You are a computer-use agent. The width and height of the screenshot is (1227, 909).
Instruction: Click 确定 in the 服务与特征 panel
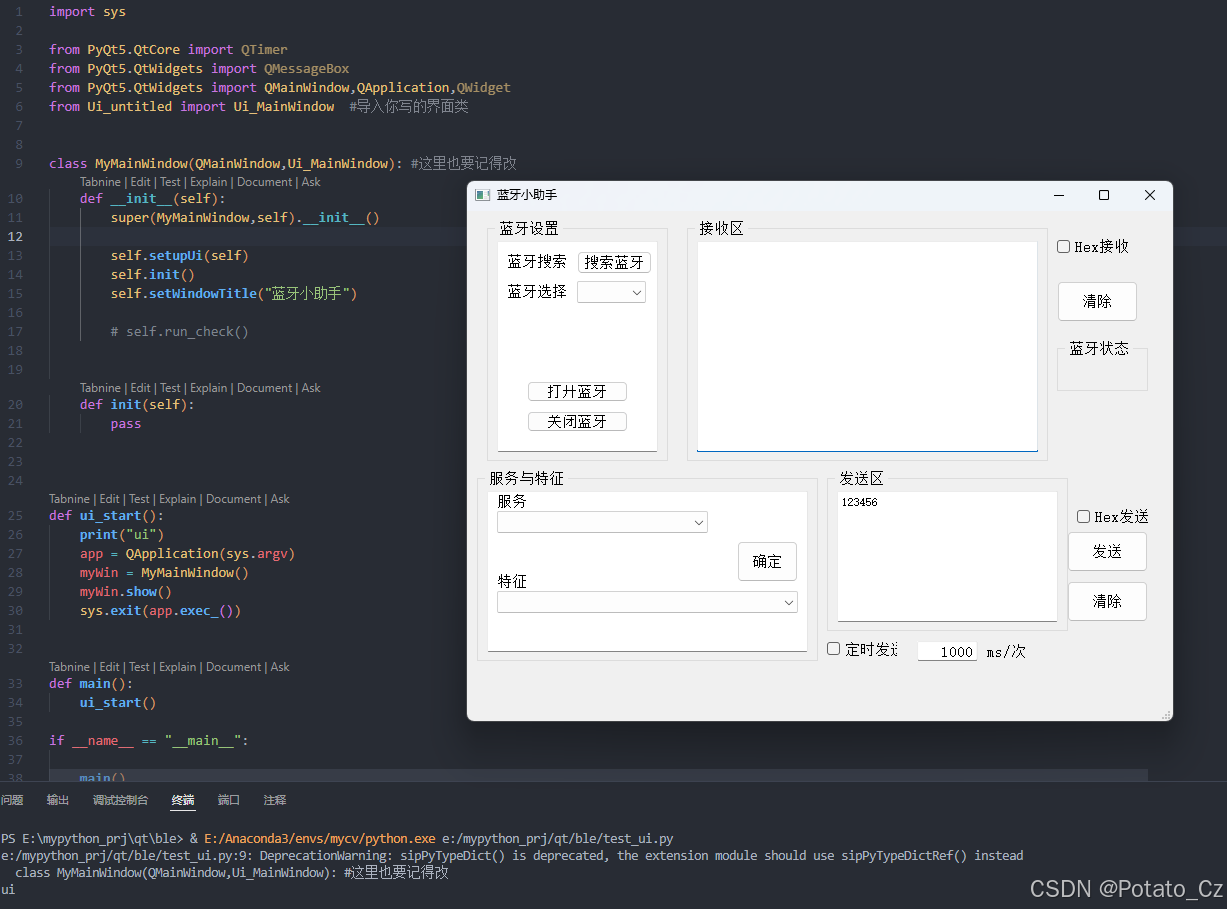(766, 561)
